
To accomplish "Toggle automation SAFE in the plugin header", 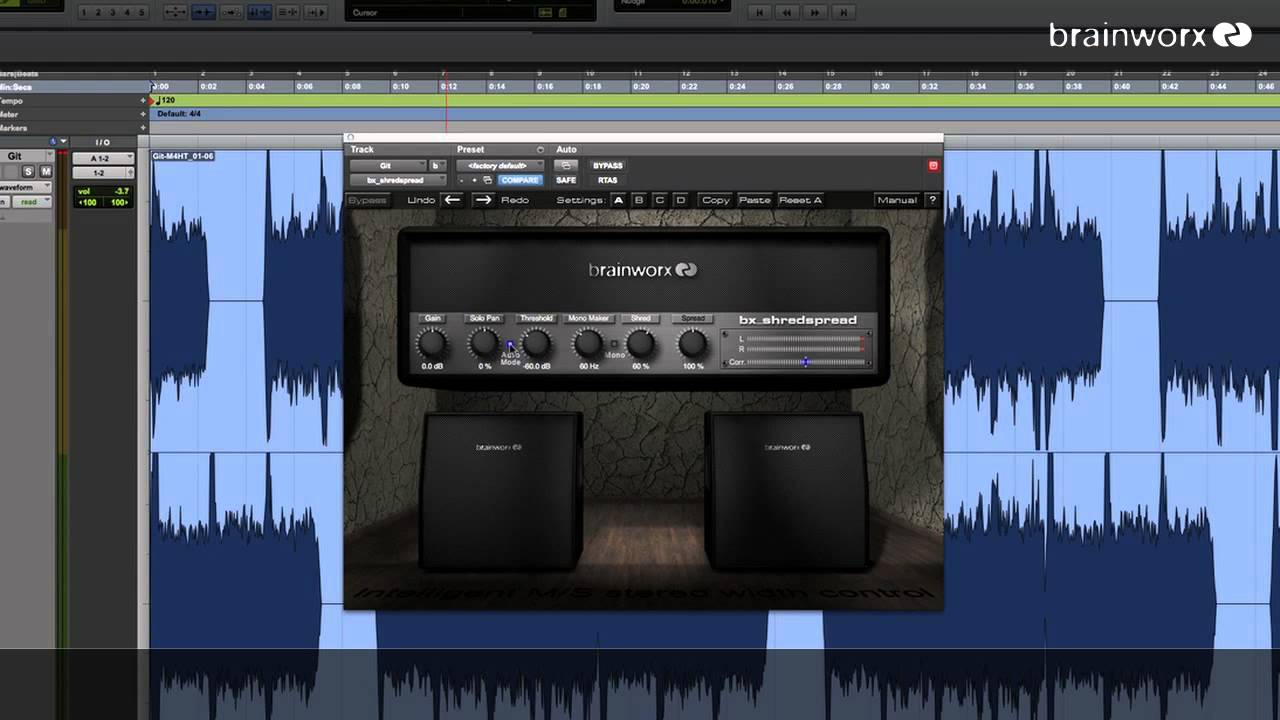I will pyautogui.click(x=566, y=180).
